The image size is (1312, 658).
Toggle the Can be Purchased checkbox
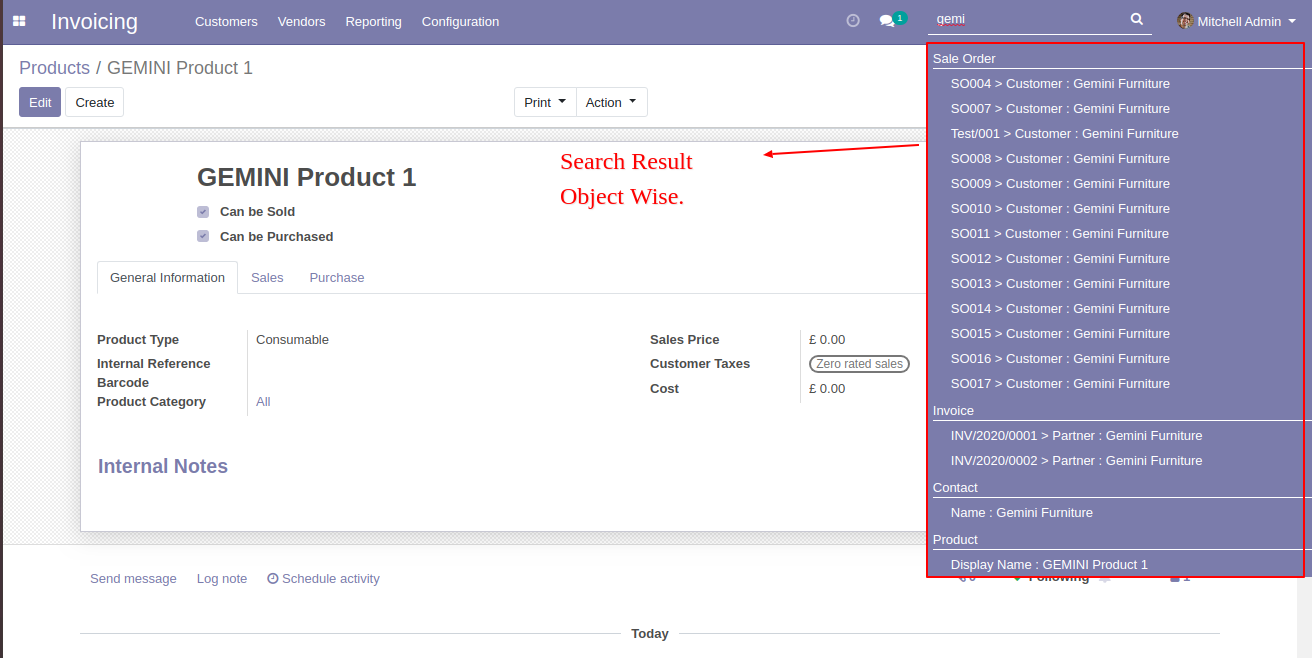tap(203, 237)
